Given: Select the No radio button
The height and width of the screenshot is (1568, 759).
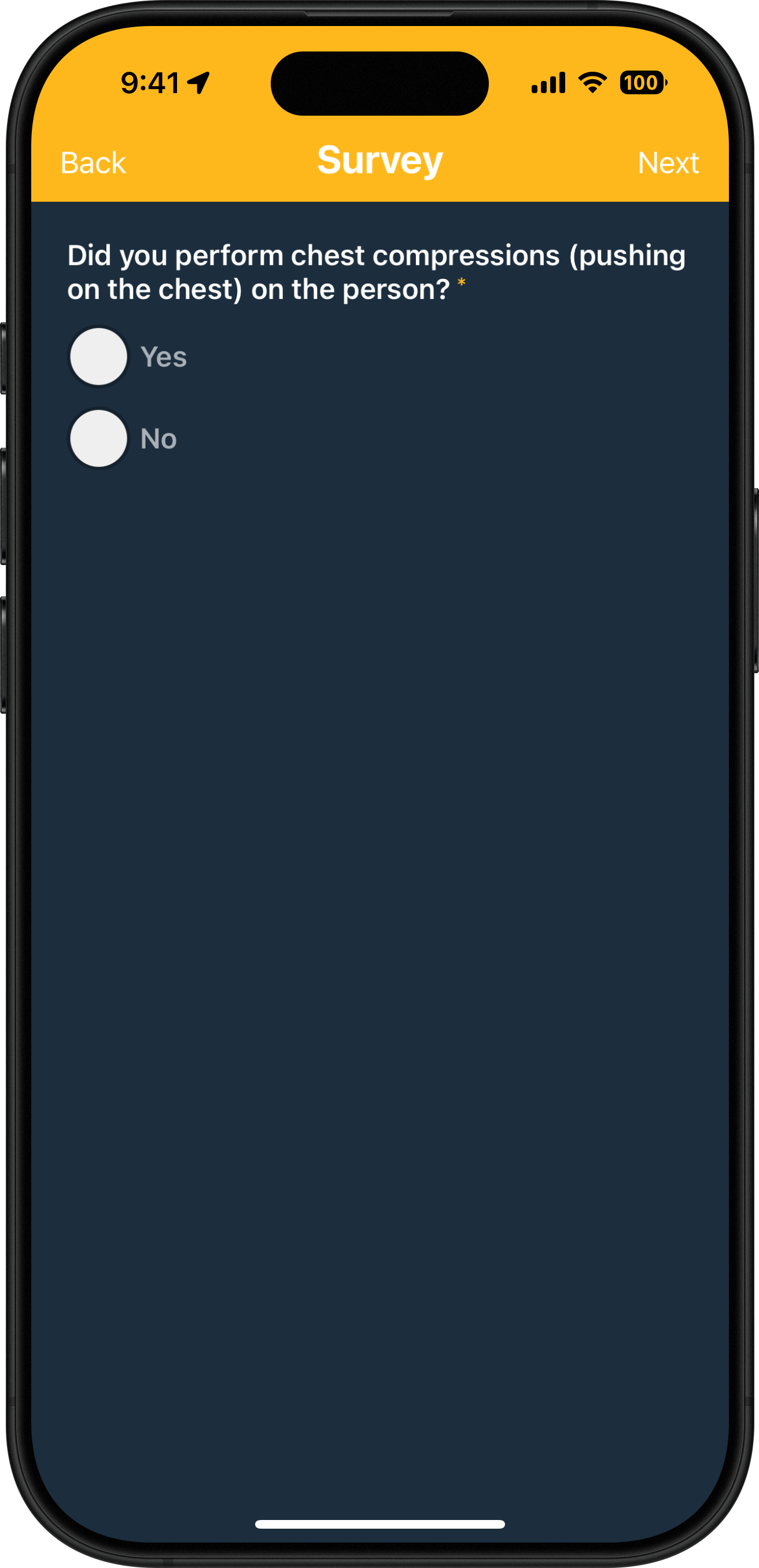Looking at the screenshot, I should pos(98,439).
